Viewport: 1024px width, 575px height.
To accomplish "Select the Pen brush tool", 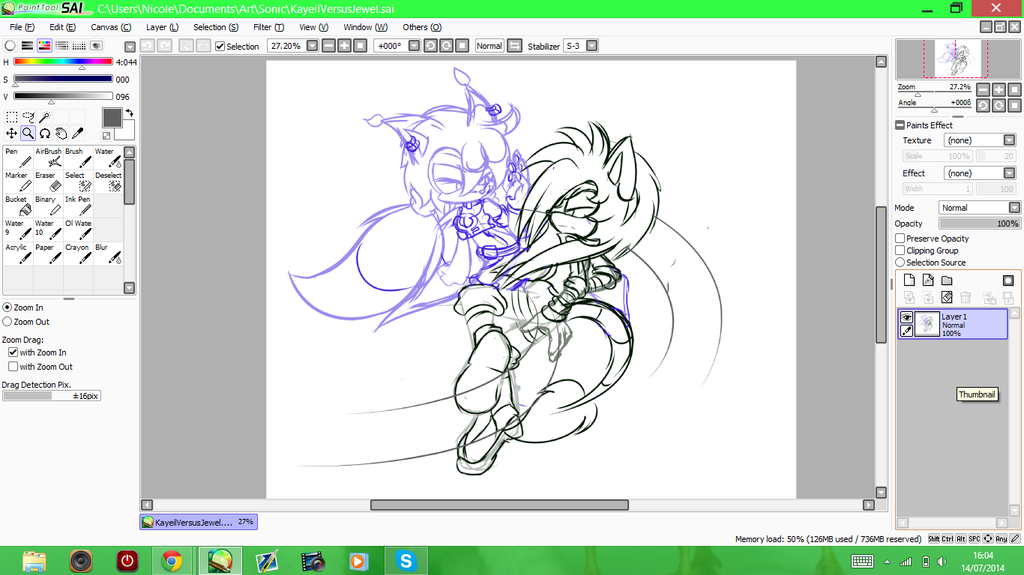I will tap(18, 157).
